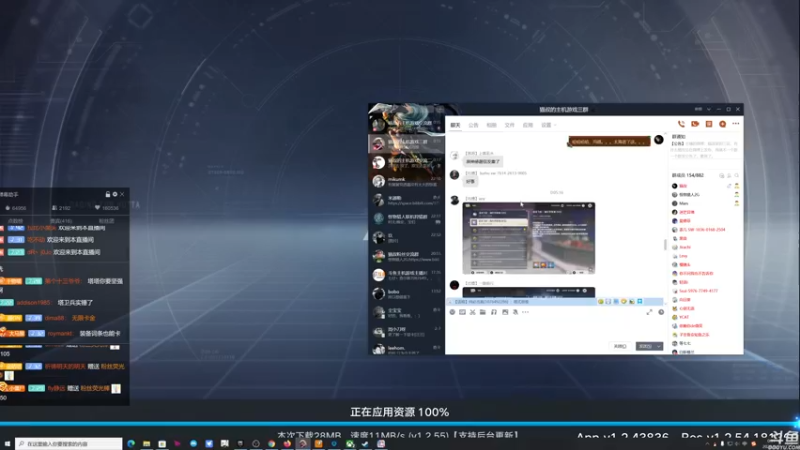Open the chat toolbar's three-dot more tools
The height and width of the screenshot is (450, 800).
point(526,312)
